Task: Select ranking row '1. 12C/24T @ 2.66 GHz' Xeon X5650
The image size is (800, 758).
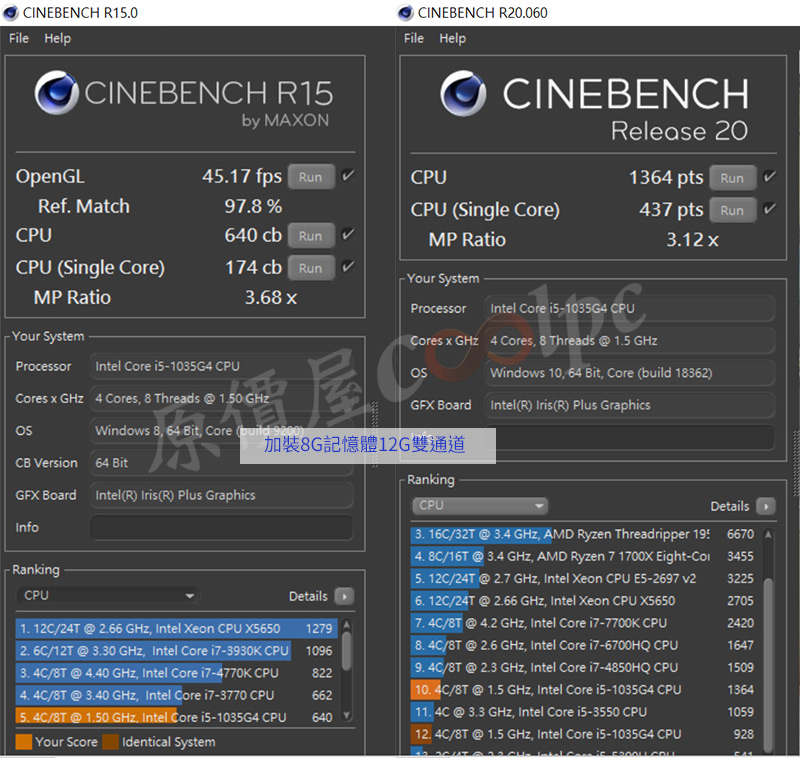Action: 177,628
